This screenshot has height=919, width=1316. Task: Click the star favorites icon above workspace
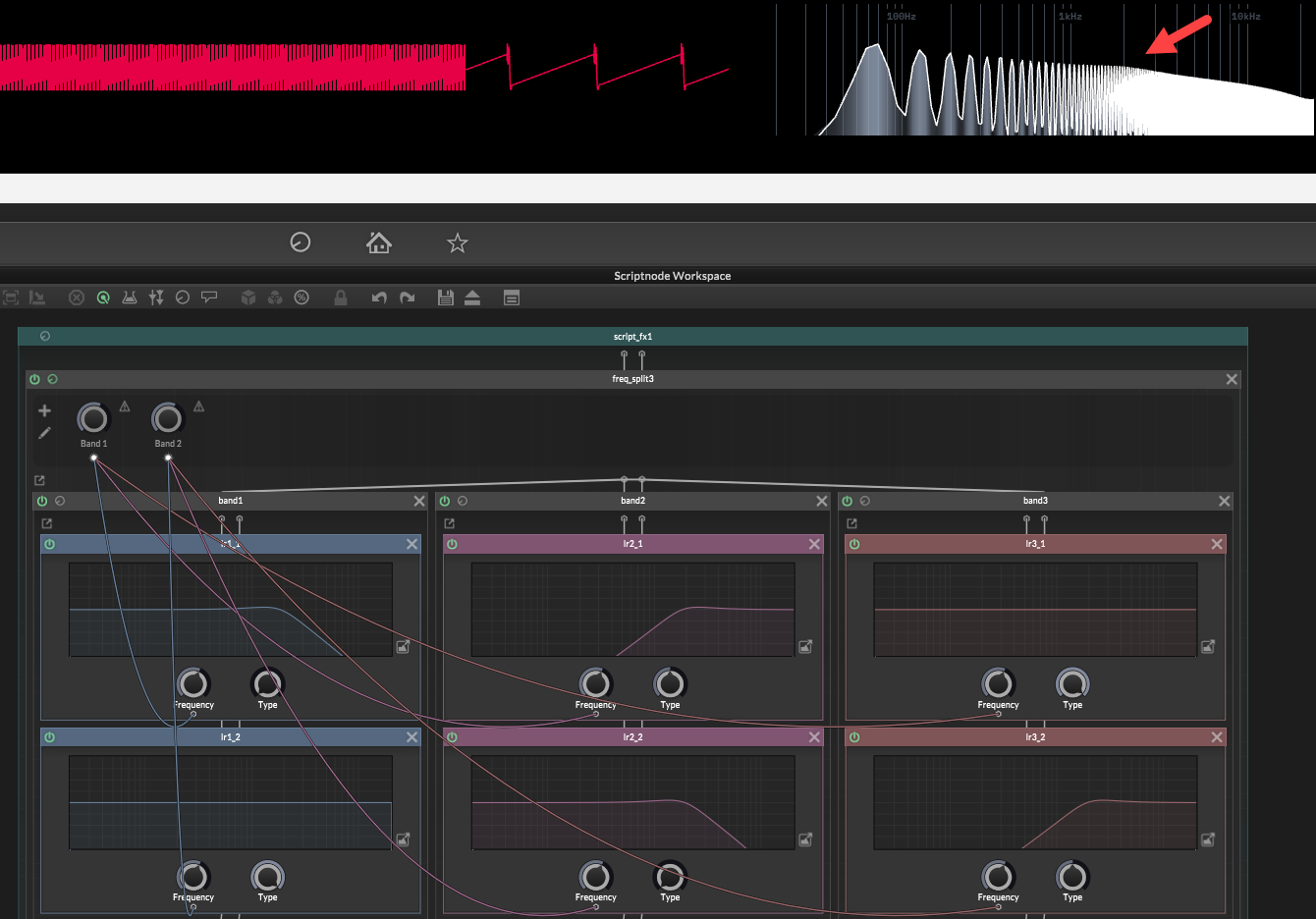[x=458, y=243]
